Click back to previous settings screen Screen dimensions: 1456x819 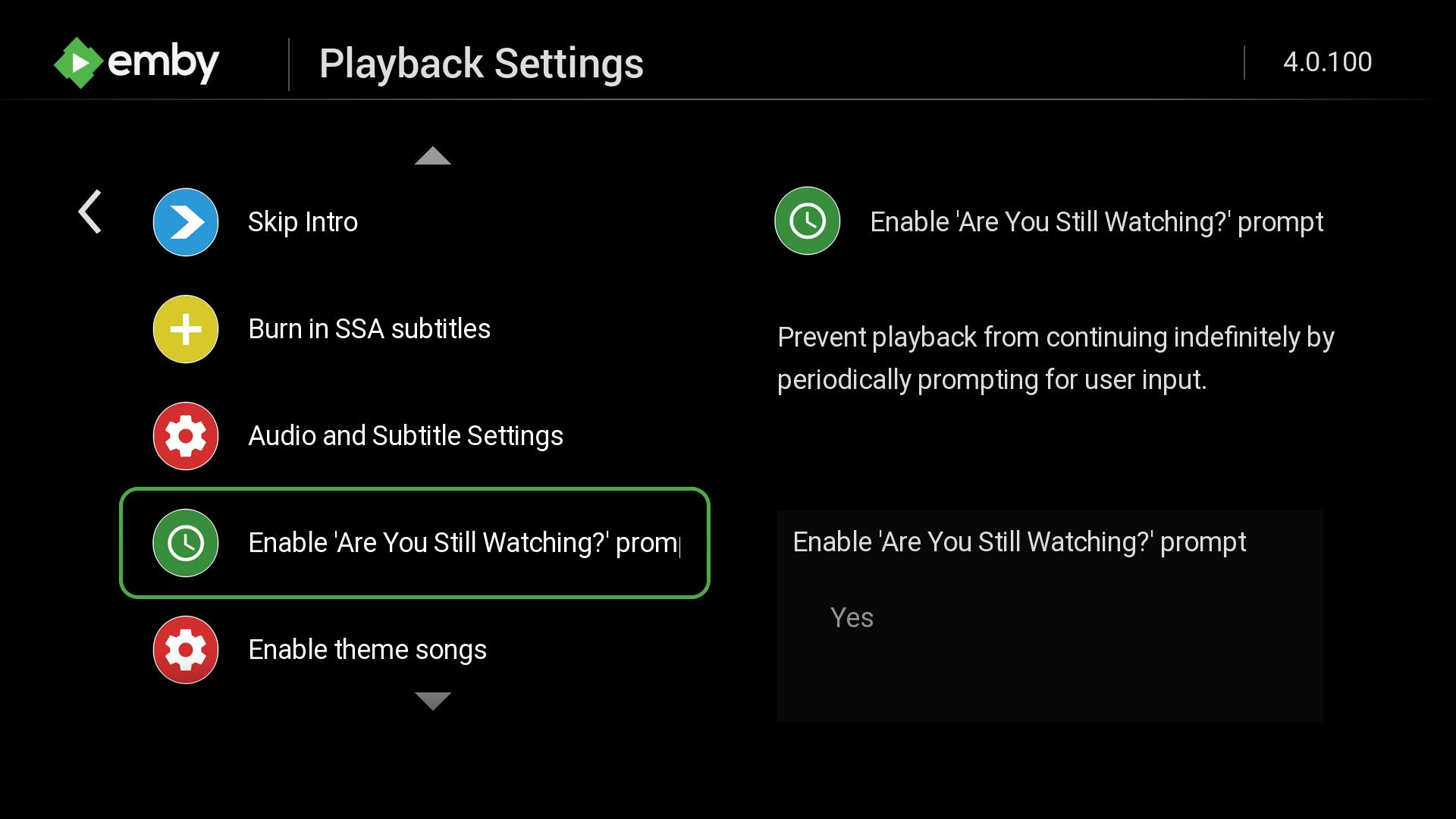[x=90, y=211]
